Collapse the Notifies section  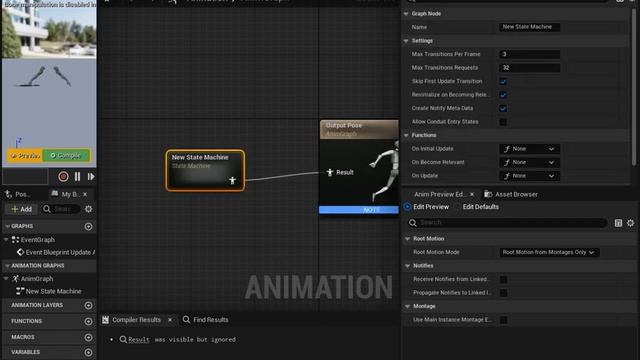(x=407, y=266)
